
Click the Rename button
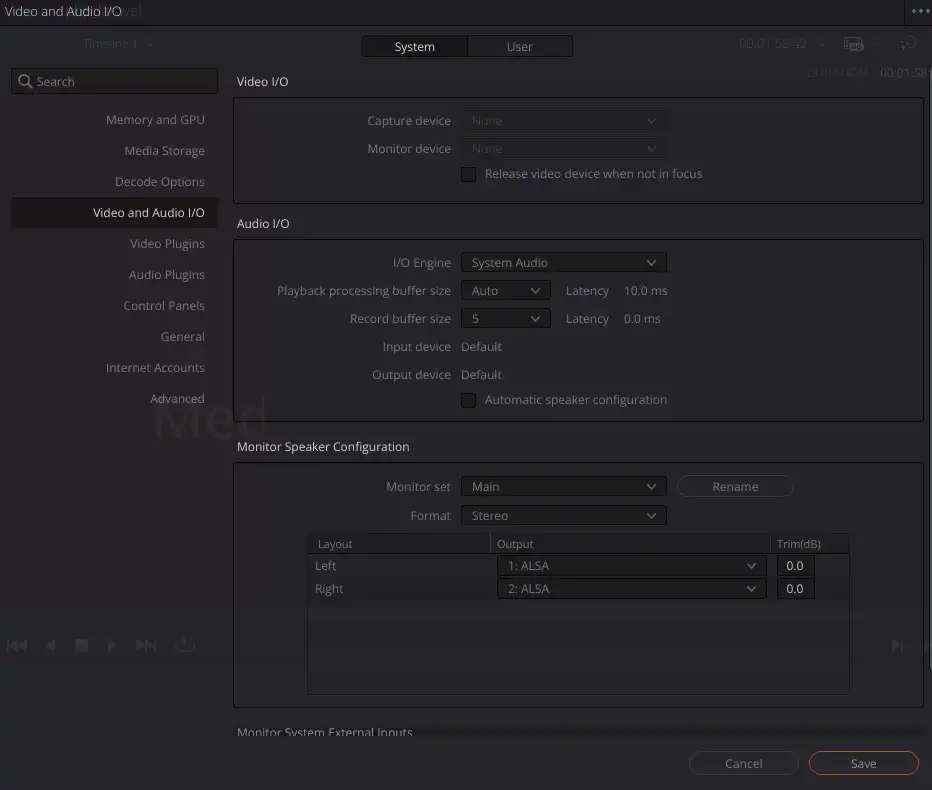click(735, 487)
